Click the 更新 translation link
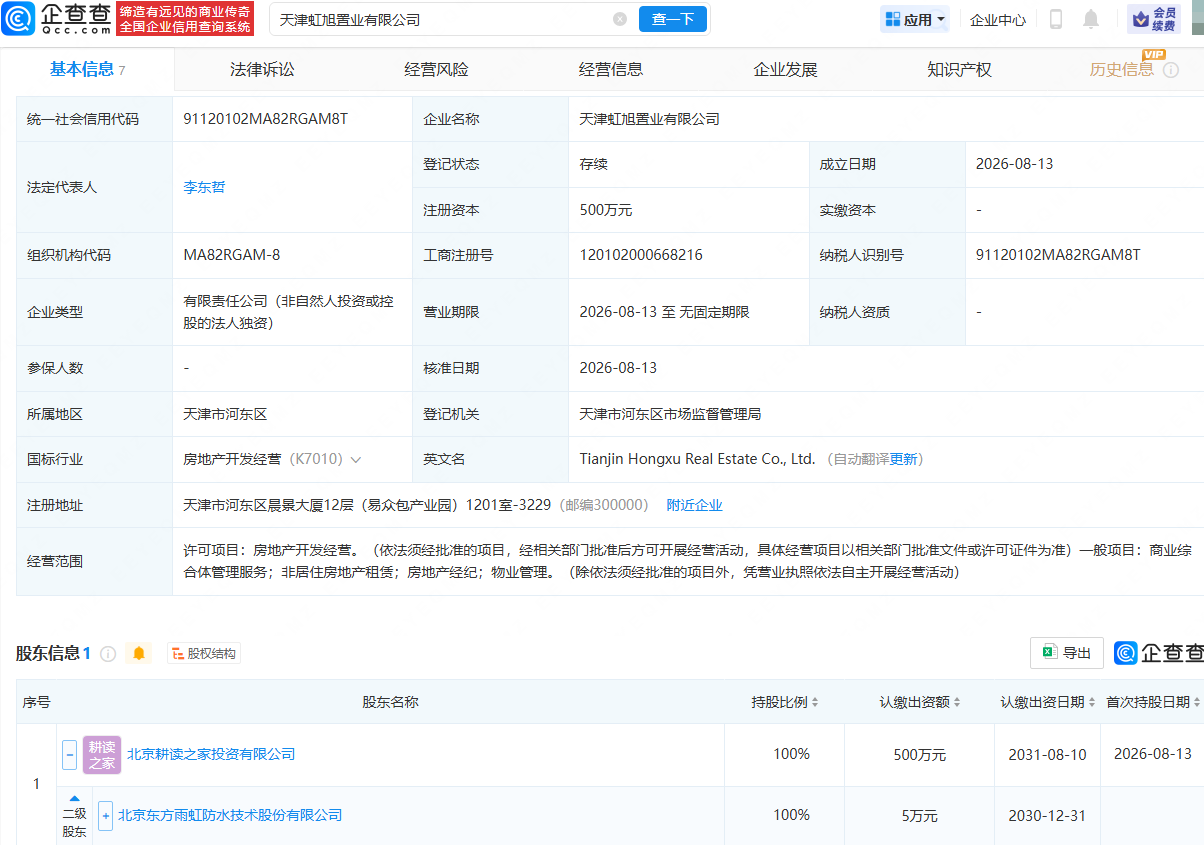 pos(903,459)
